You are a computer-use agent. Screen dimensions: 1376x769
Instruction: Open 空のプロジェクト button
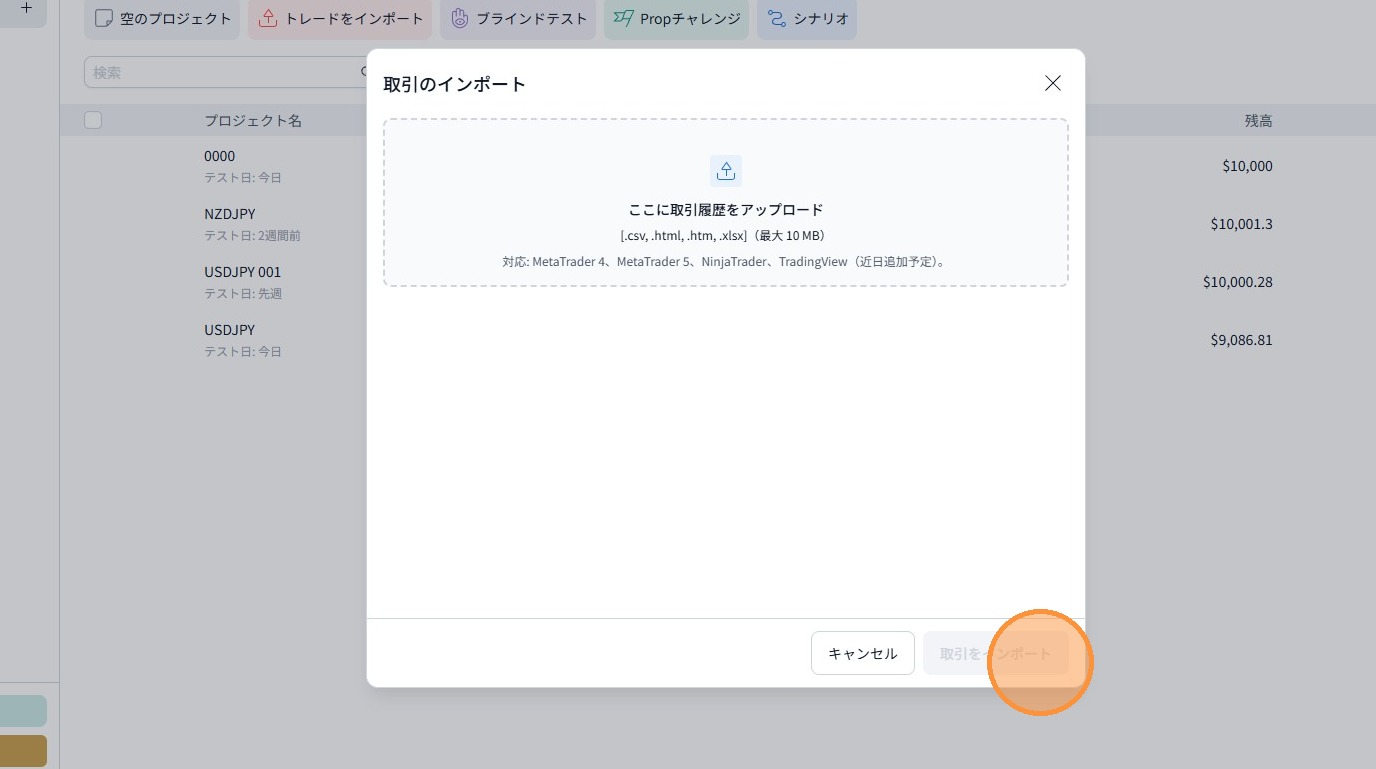(x=162, y=19)
